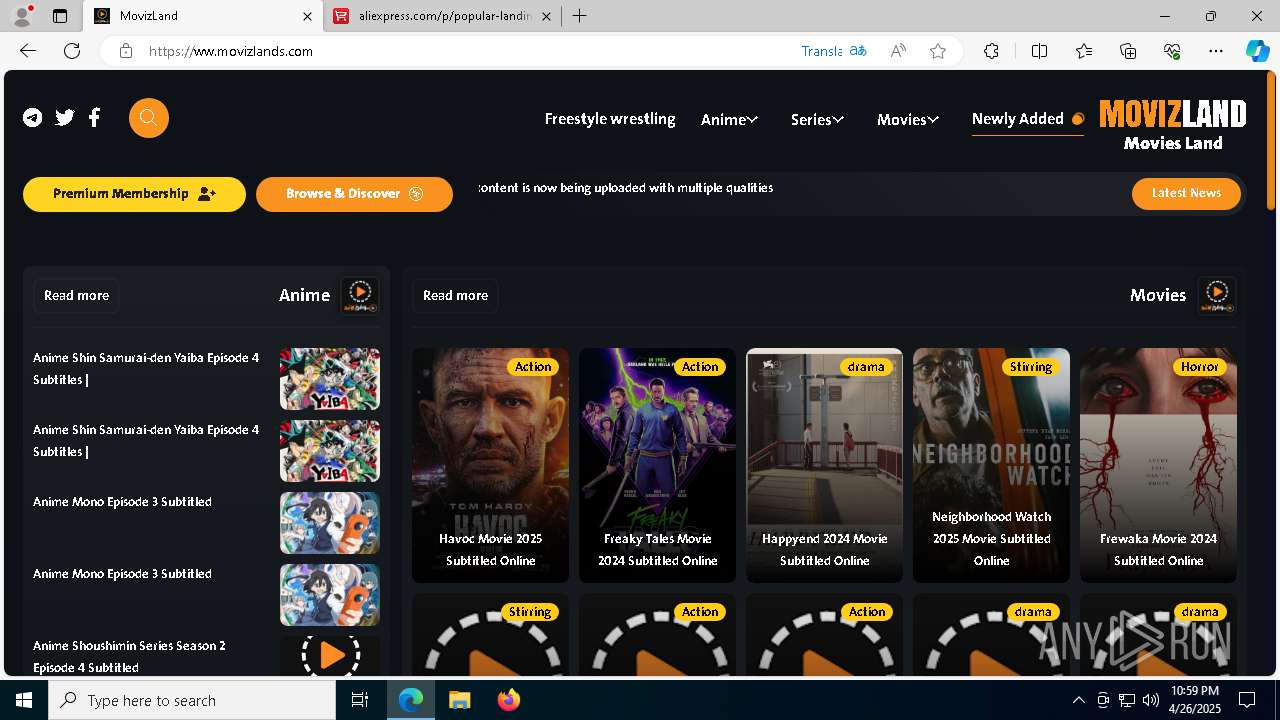Expand the Series dropdown menu
This screenshot has width=1280, height=720.
click(x=817, y=119)
